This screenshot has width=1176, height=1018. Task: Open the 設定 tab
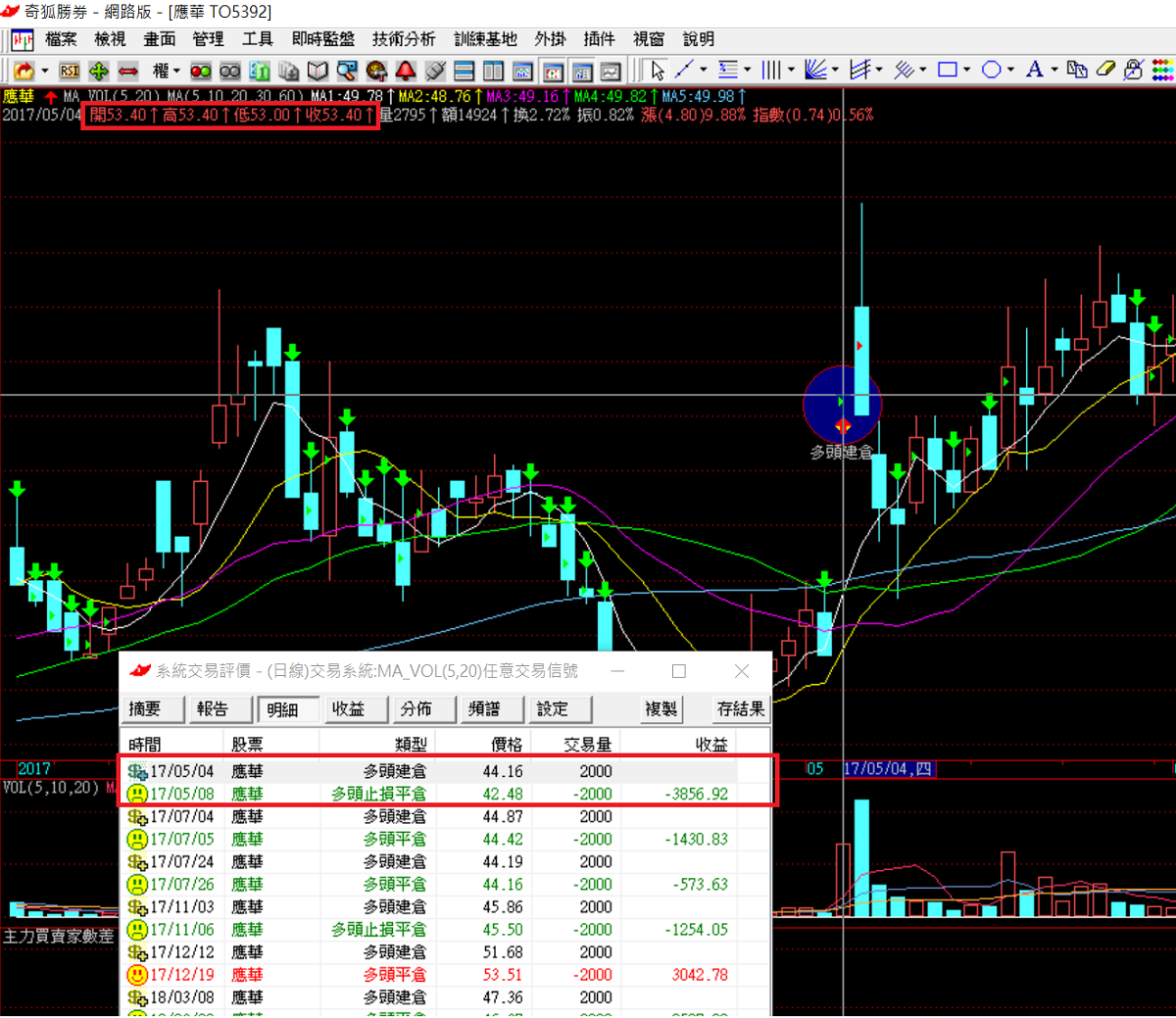coord(563,708)
